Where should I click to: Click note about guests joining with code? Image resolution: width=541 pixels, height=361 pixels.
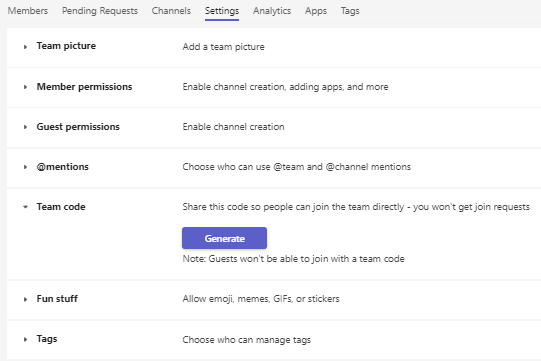click(293, 259)
